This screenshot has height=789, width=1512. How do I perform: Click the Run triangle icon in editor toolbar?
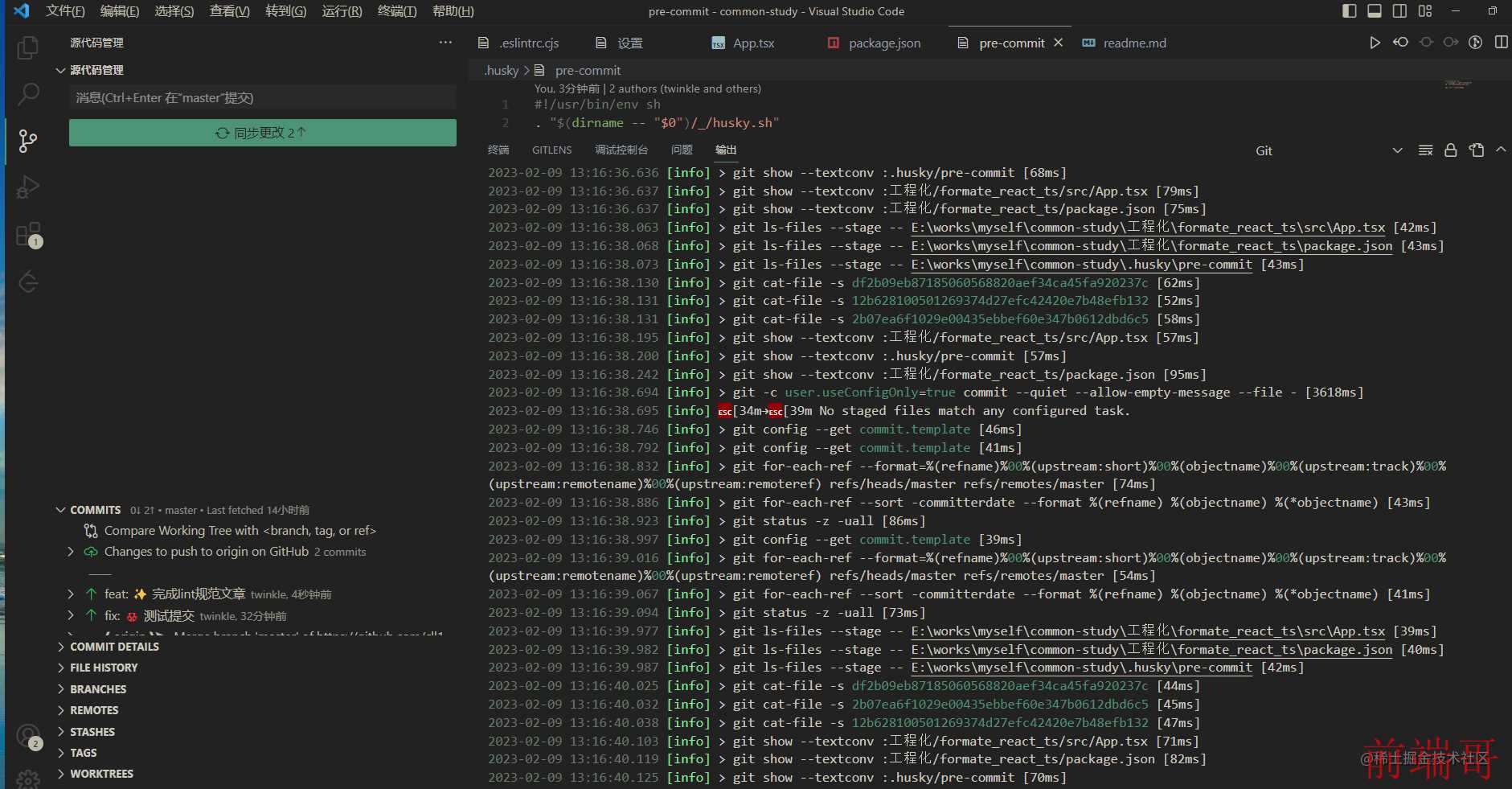pyautogui.click(x=1375, y=43)
